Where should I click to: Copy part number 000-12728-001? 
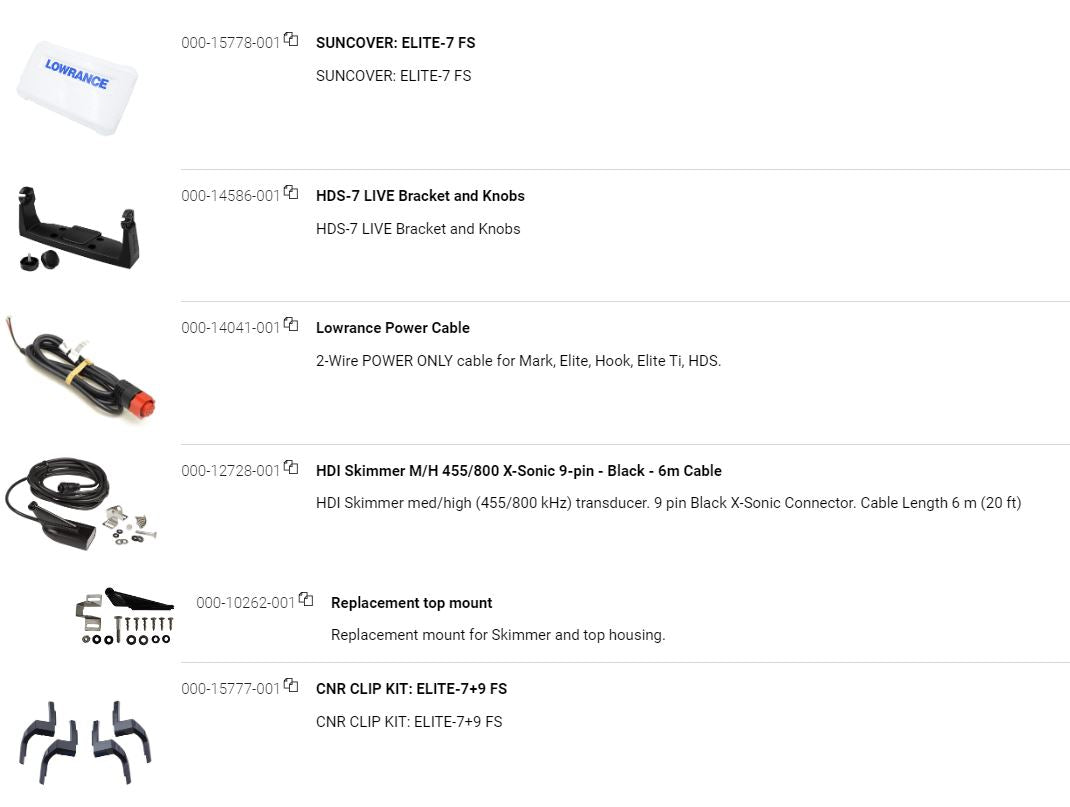291,467
